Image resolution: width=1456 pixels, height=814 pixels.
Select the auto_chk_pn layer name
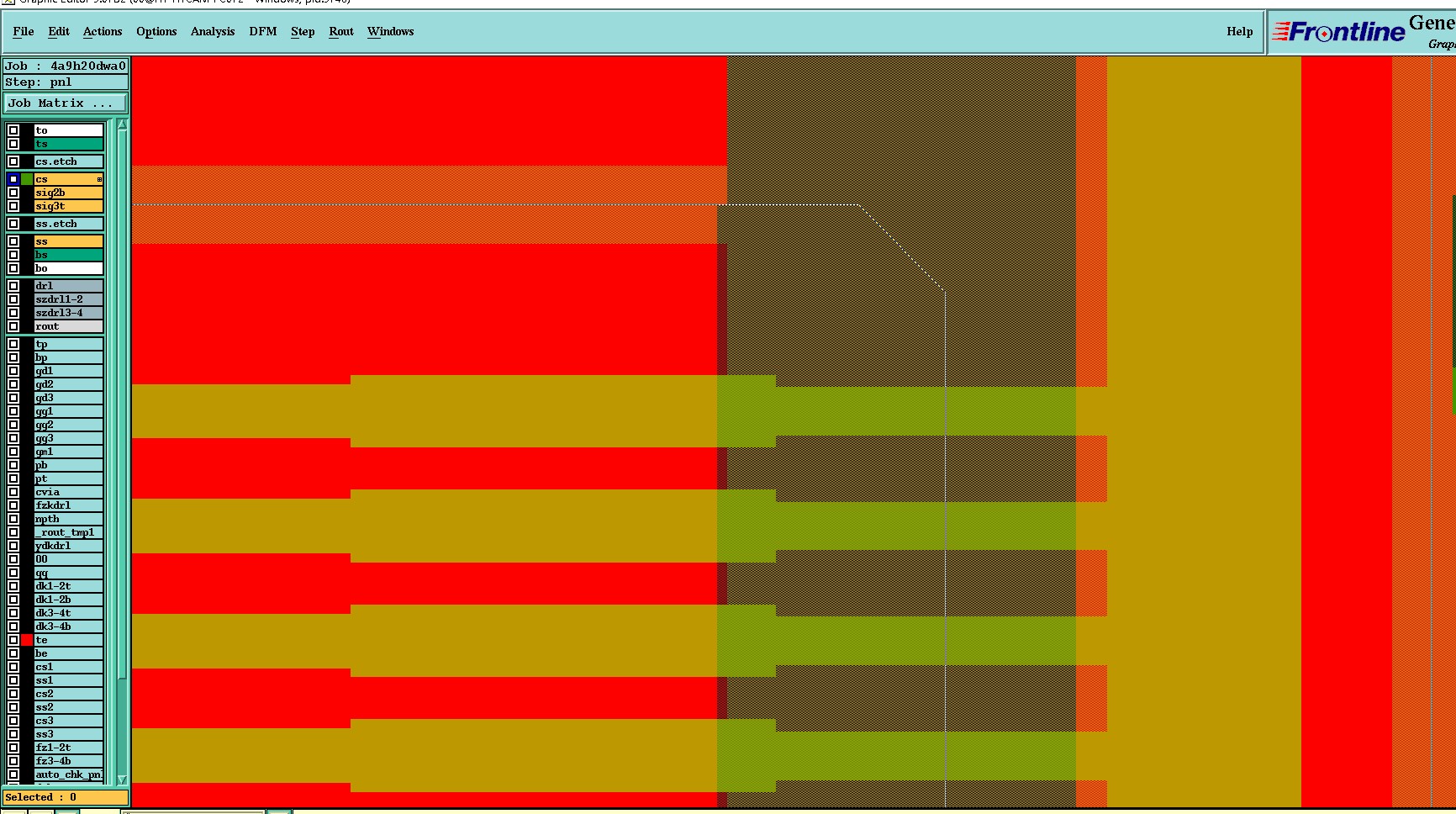69,774
